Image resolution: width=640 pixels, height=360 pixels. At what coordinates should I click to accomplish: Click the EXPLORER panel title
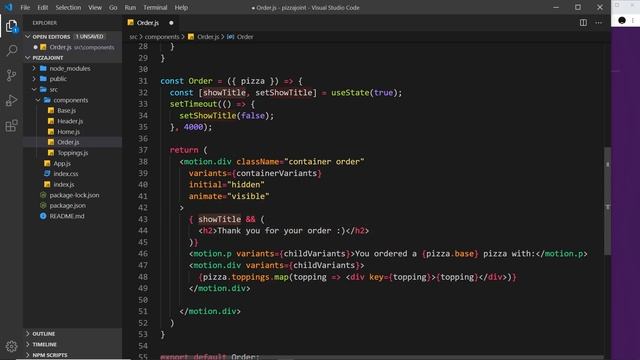pos(44,23)
